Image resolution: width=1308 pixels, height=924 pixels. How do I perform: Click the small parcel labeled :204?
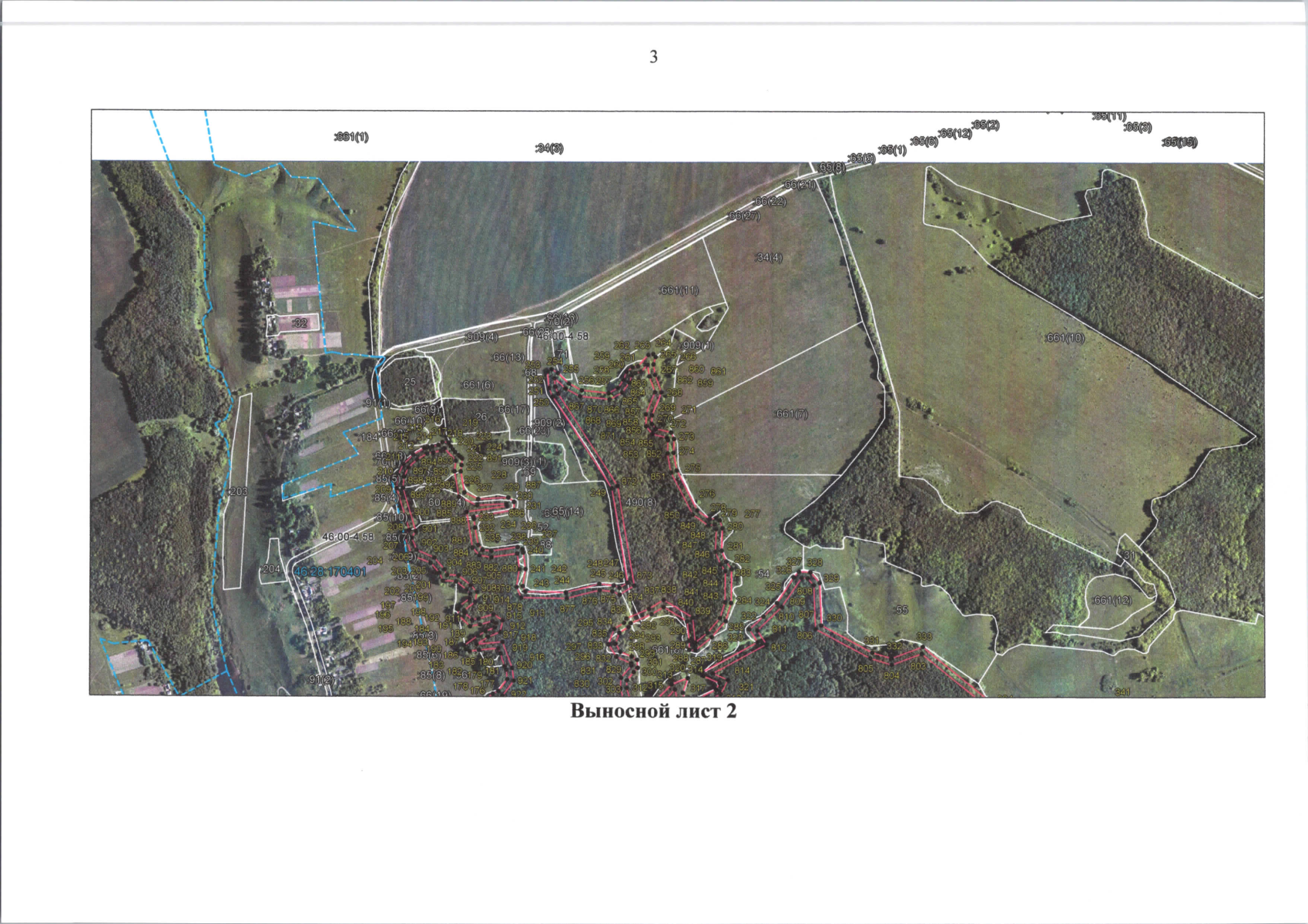click(x=271, y=569)
